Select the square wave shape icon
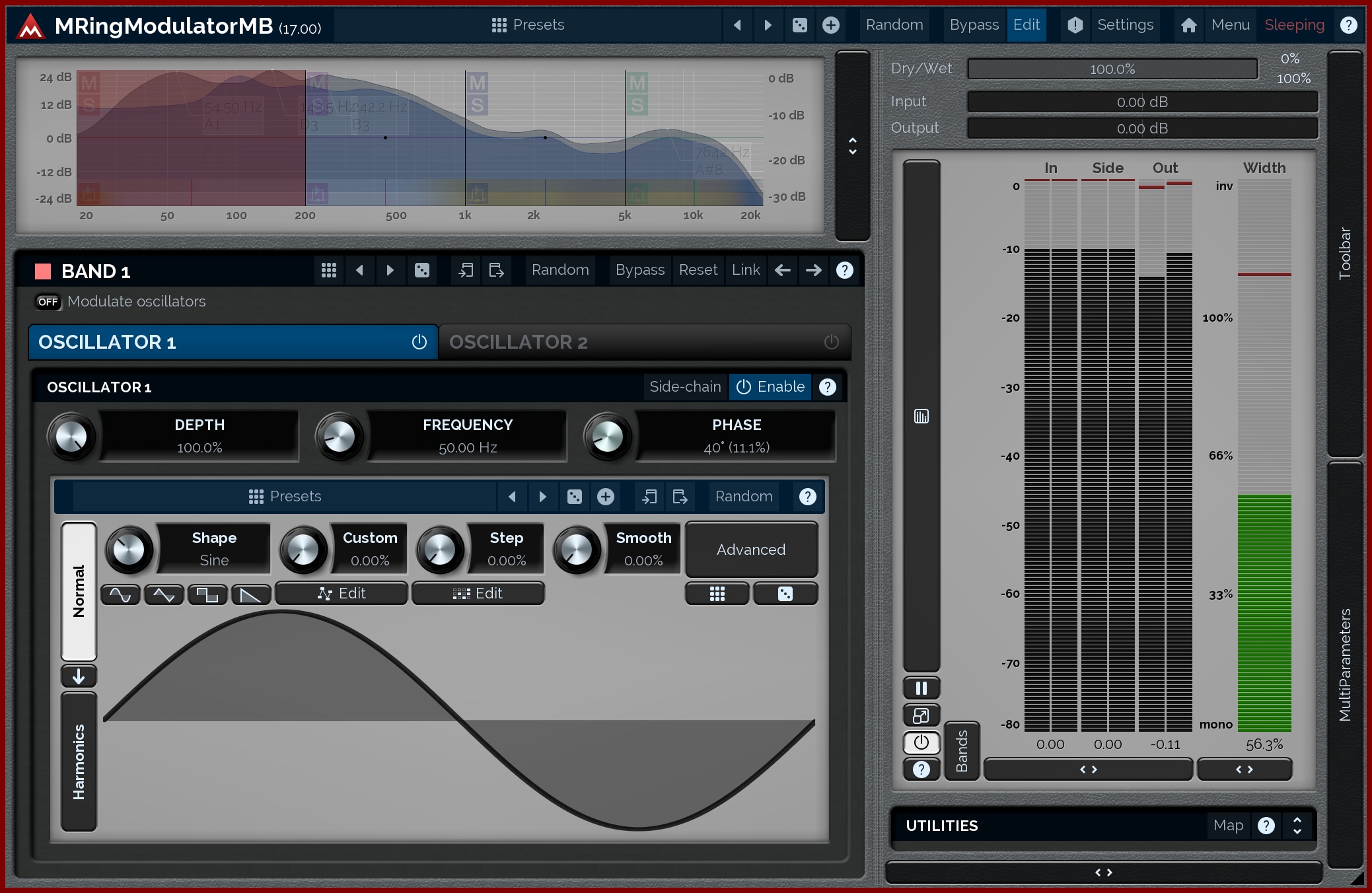1372x893 pixels. point(207,594)
